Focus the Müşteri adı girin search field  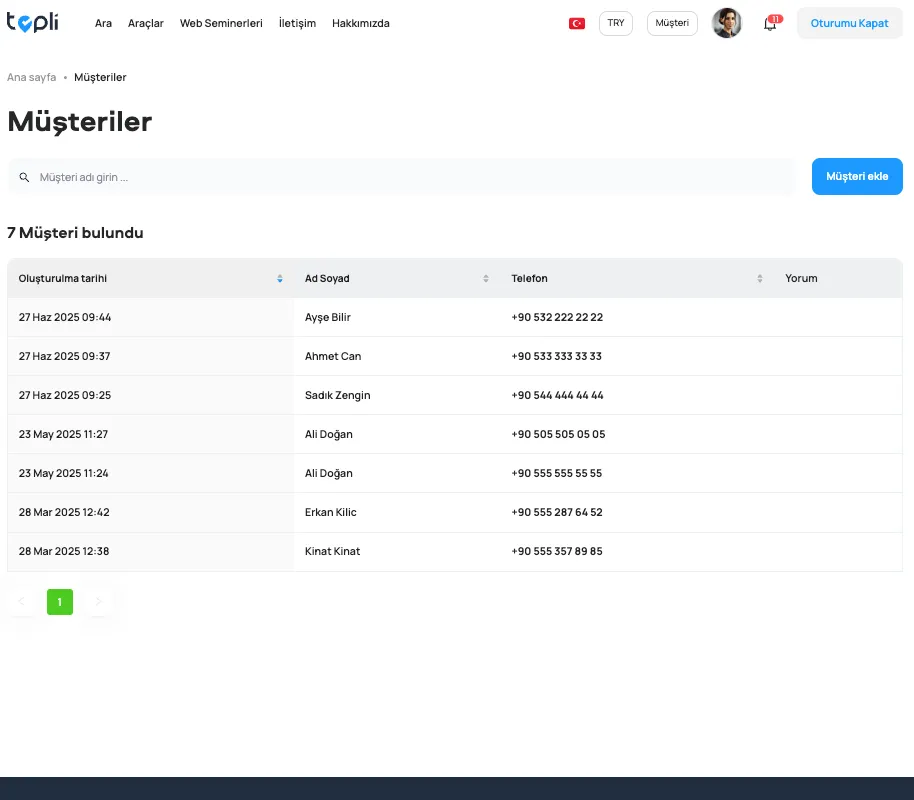[401, 177]
